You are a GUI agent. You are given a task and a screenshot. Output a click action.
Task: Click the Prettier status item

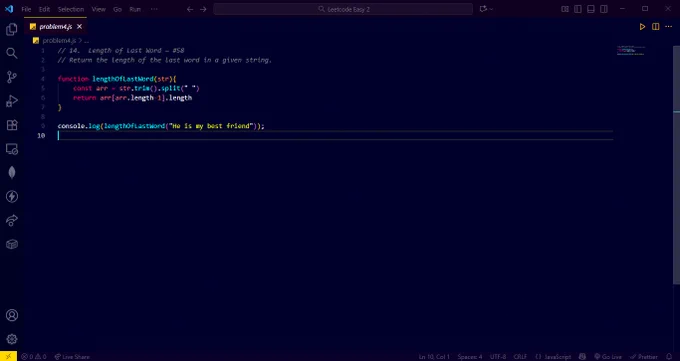(643, 357)
